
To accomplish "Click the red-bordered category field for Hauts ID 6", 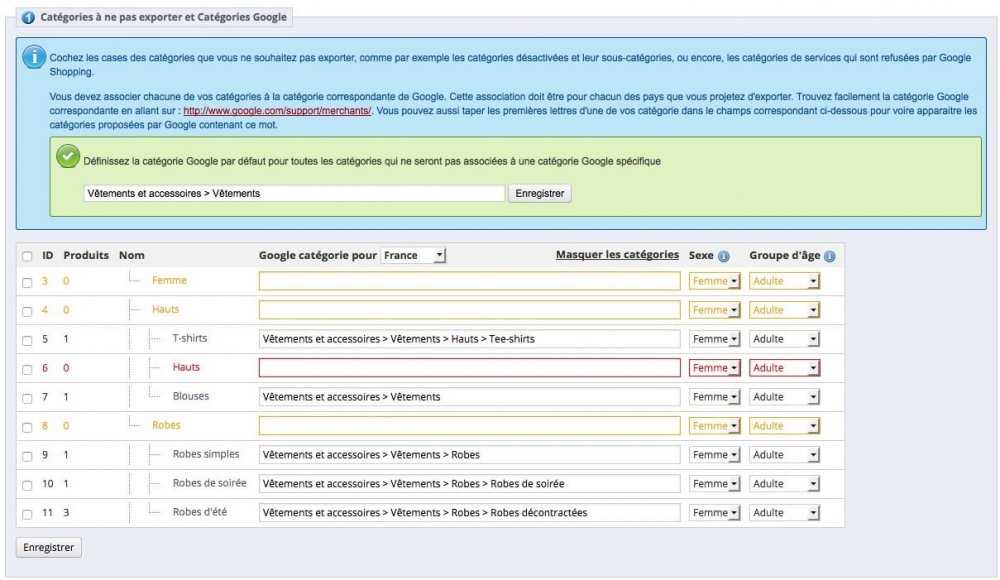I will point(469,368).
